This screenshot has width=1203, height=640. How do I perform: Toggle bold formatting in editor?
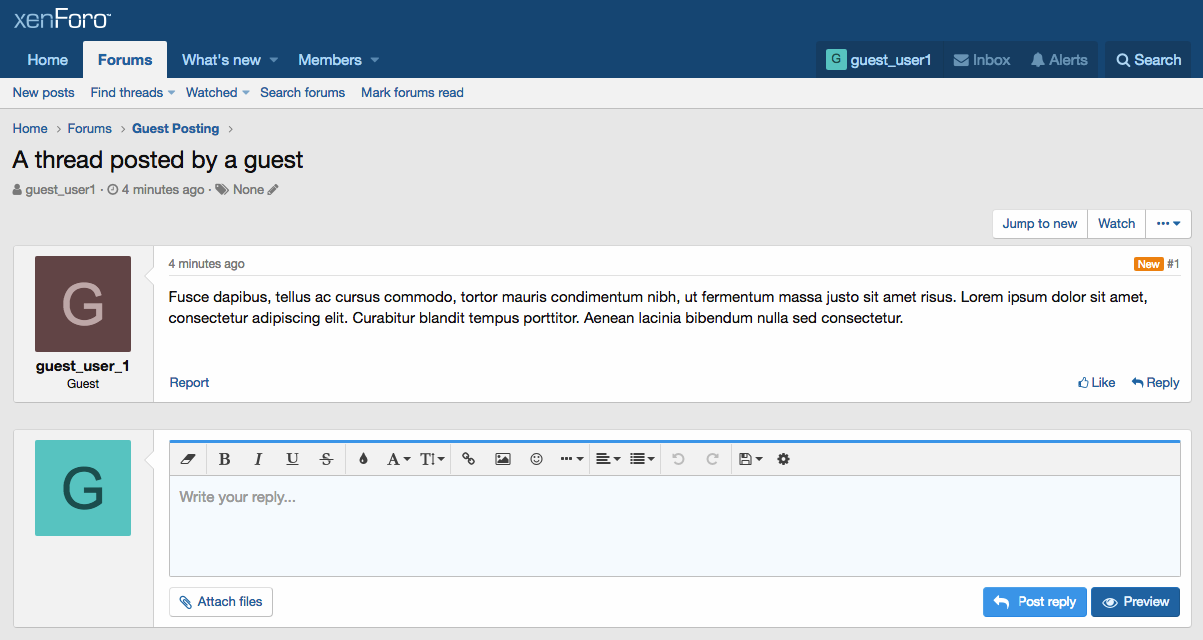(224, 459)
